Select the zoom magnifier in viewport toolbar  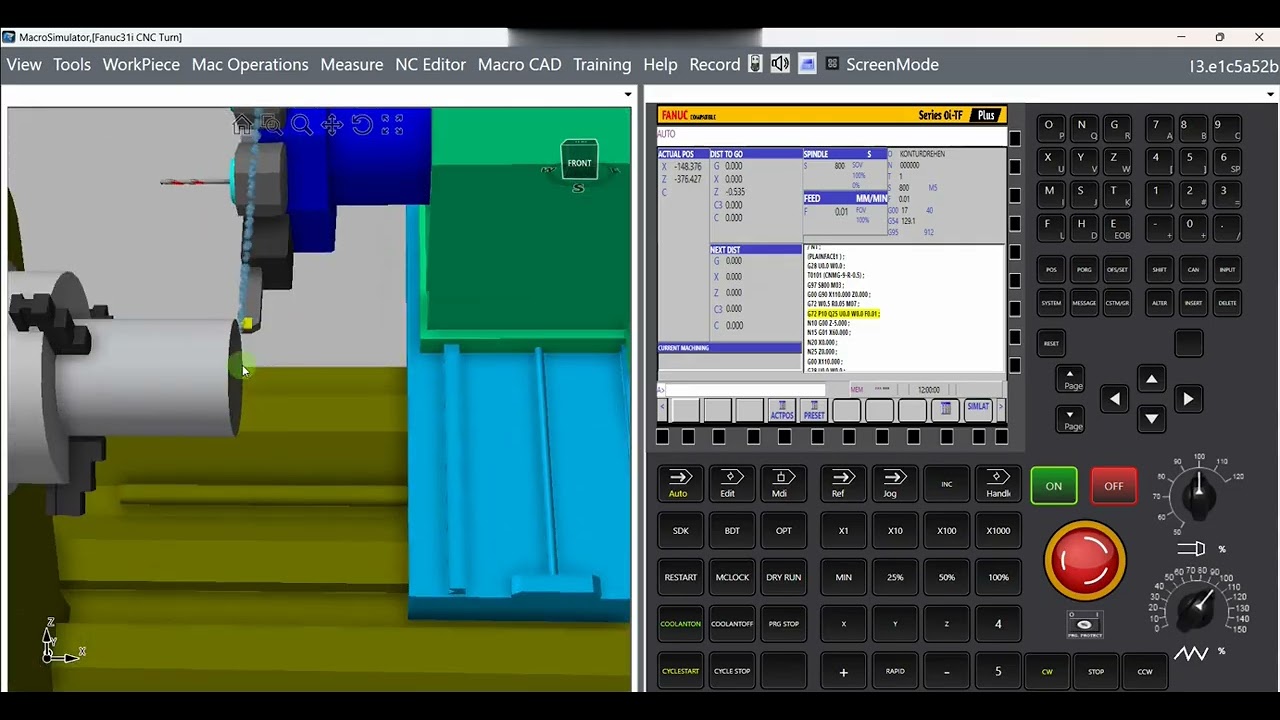(x=302, y=125)
